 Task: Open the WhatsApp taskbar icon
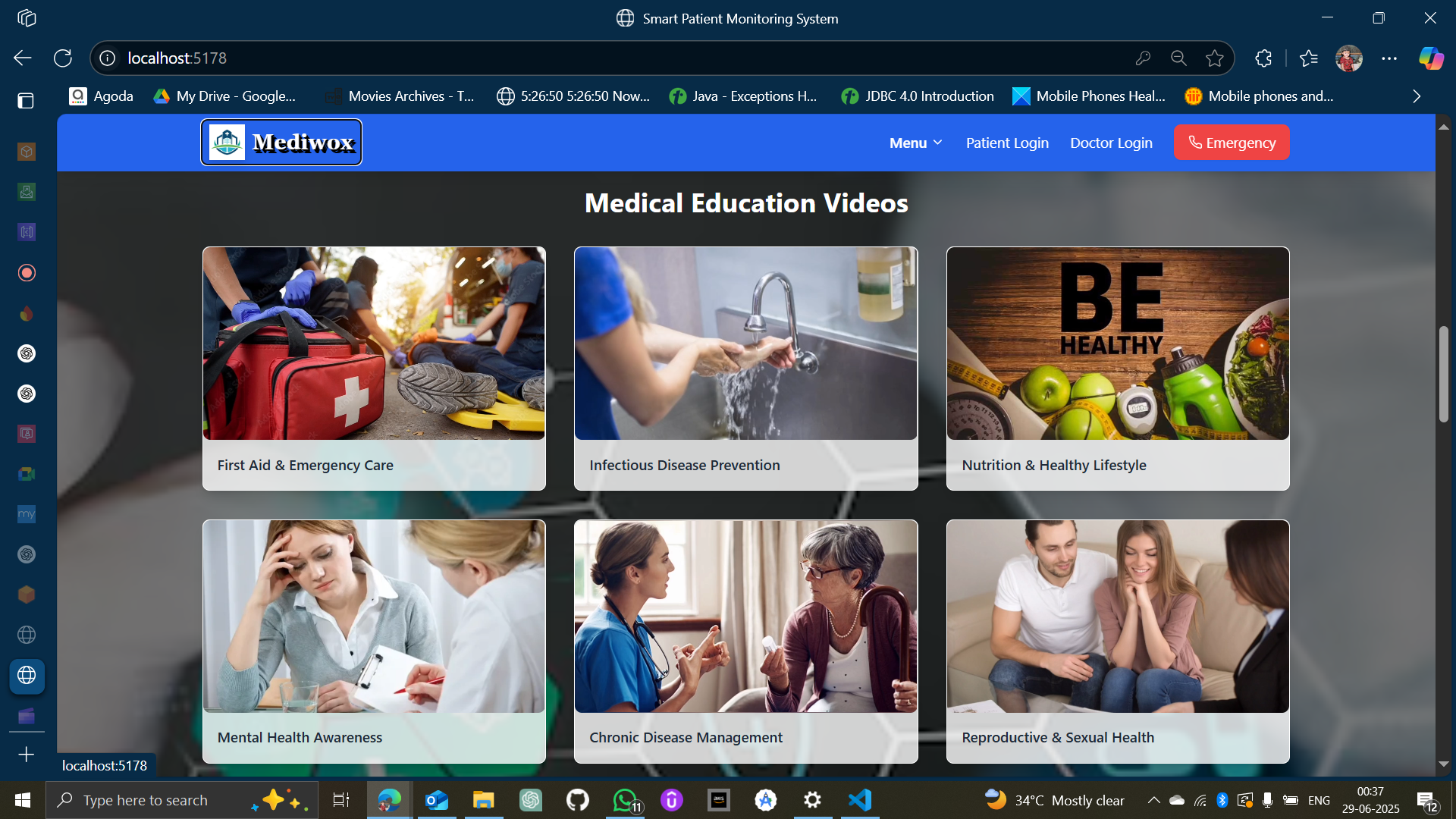626,800
